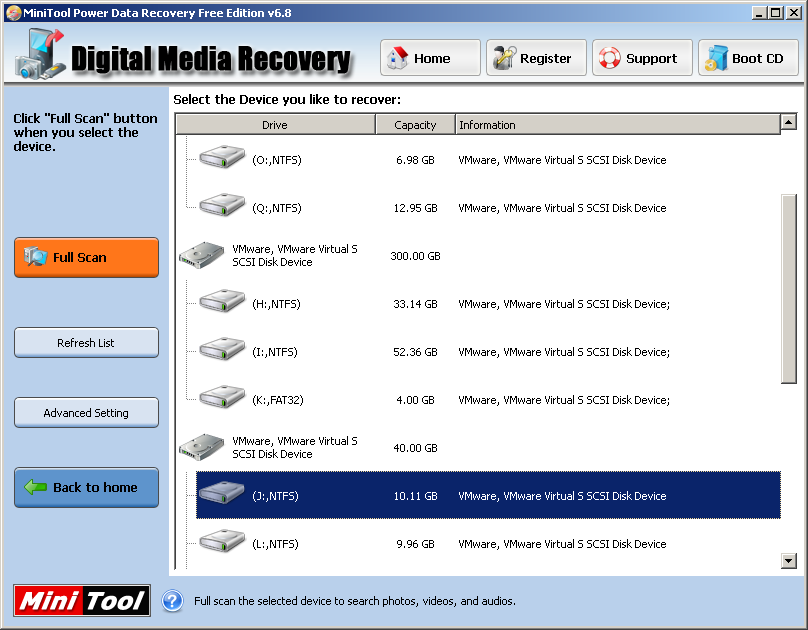The width and height of the screenshot is (808, 630).
Task: Click Refresh List button
Action: (87, 343)
